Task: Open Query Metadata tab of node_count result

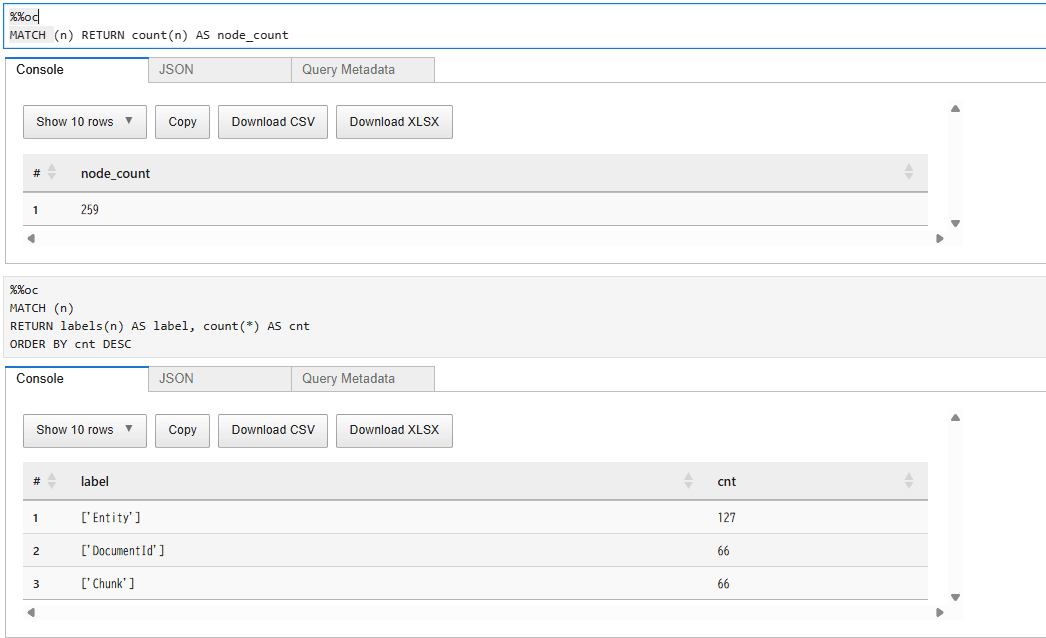Action: coord(363,70)
